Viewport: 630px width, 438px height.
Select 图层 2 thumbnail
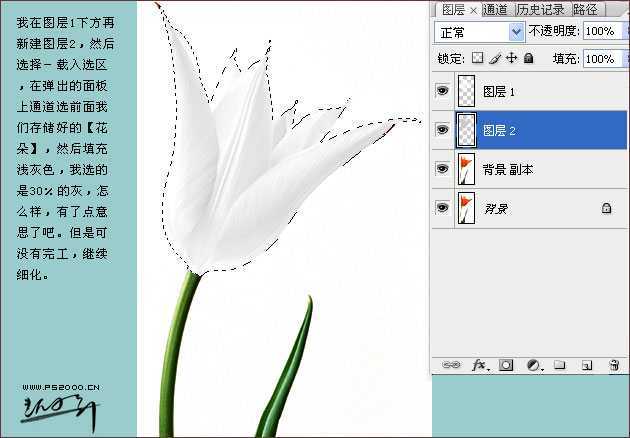[x=466, y=130]
